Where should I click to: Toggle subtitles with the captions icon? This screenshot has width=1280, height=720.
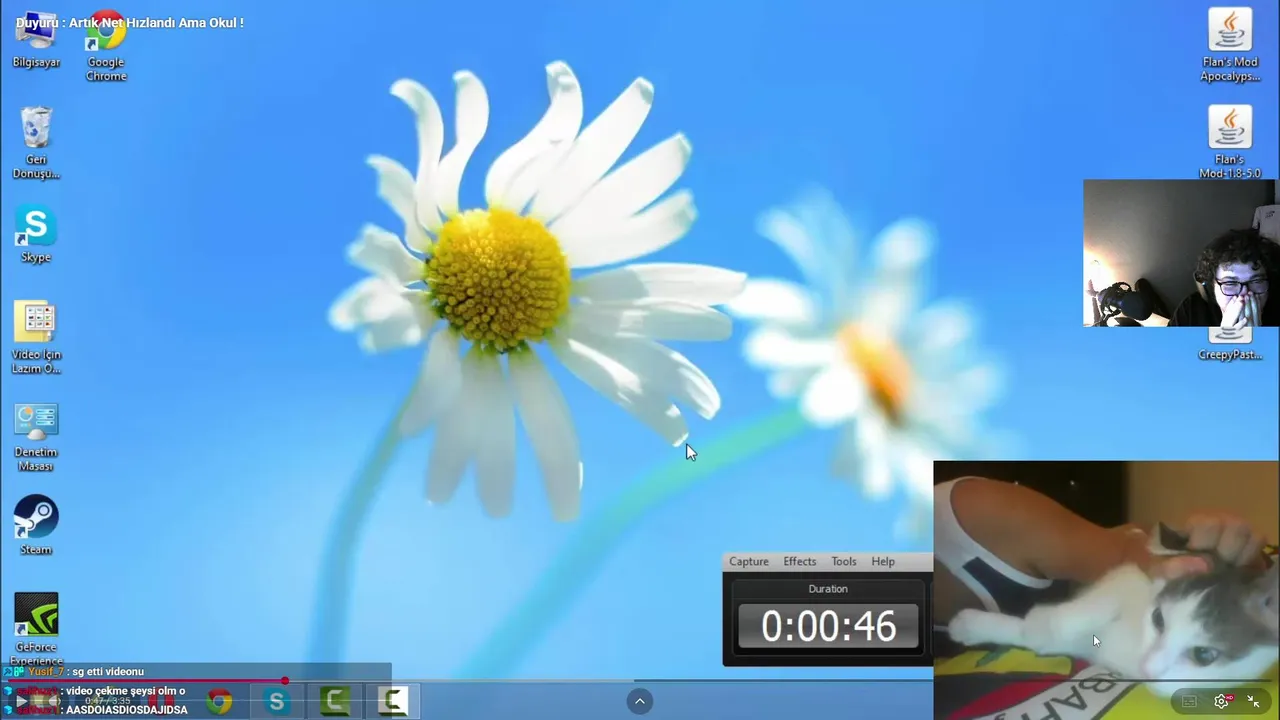point(1189,701)
